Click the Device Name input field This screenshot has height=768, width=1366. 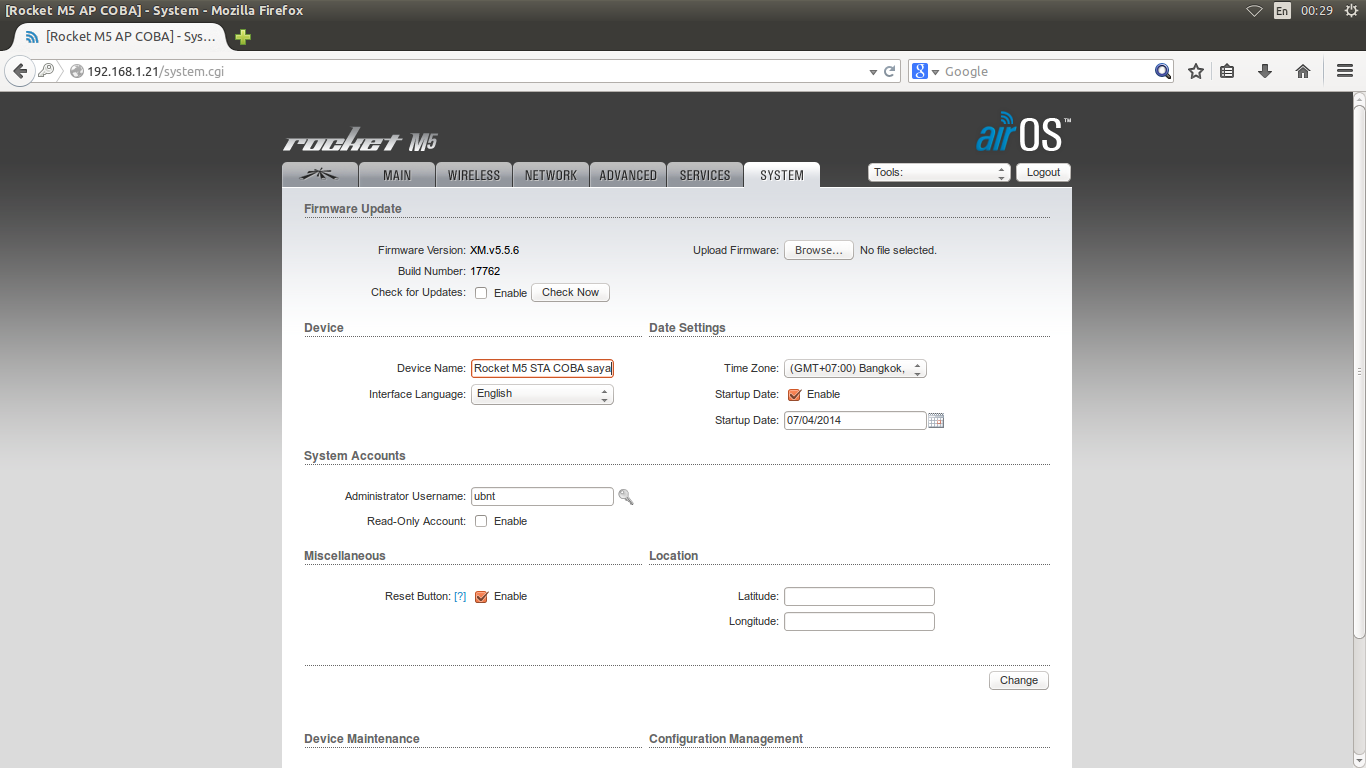point(542,368)
